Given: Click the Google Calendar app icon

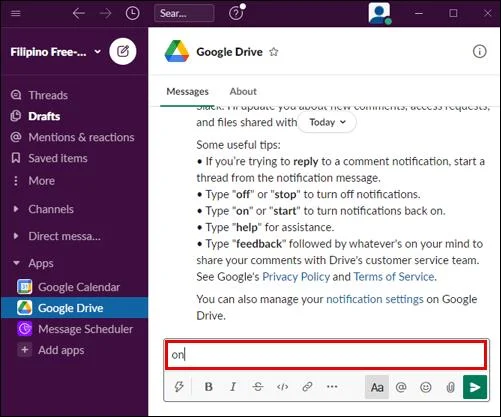Looking at the screenshot, I should 25,287.
